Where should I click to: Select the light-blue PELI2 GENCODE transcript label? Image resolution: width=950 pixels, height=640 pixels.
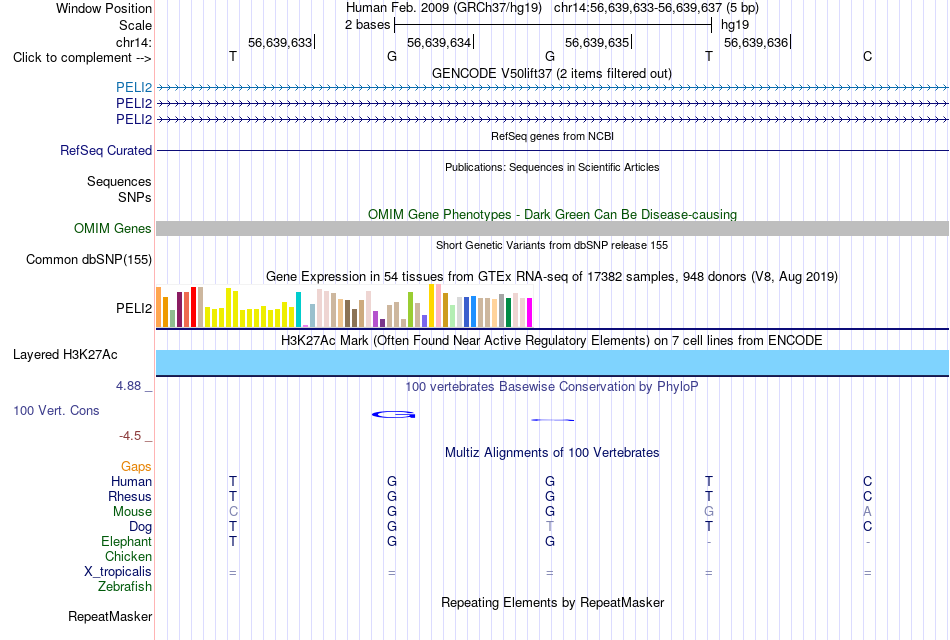(x=134, y=87)
